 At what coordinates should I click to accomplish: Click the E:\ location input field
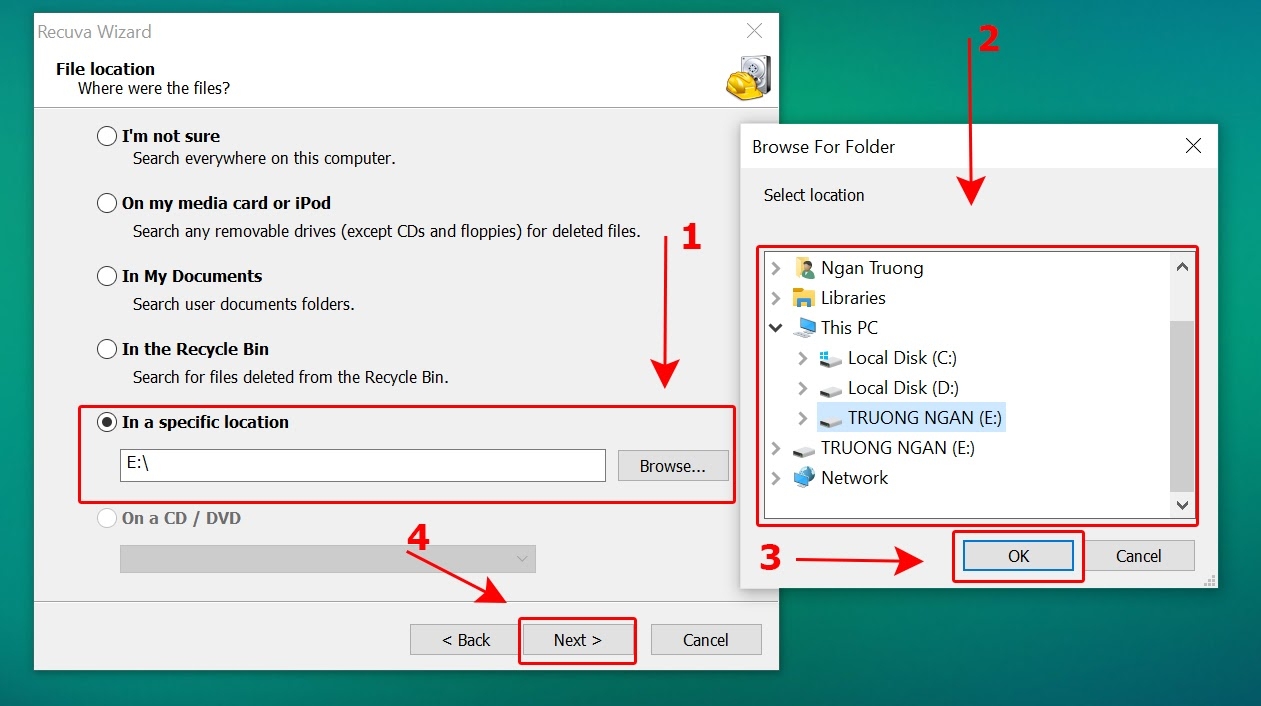[x=362, y=465]
